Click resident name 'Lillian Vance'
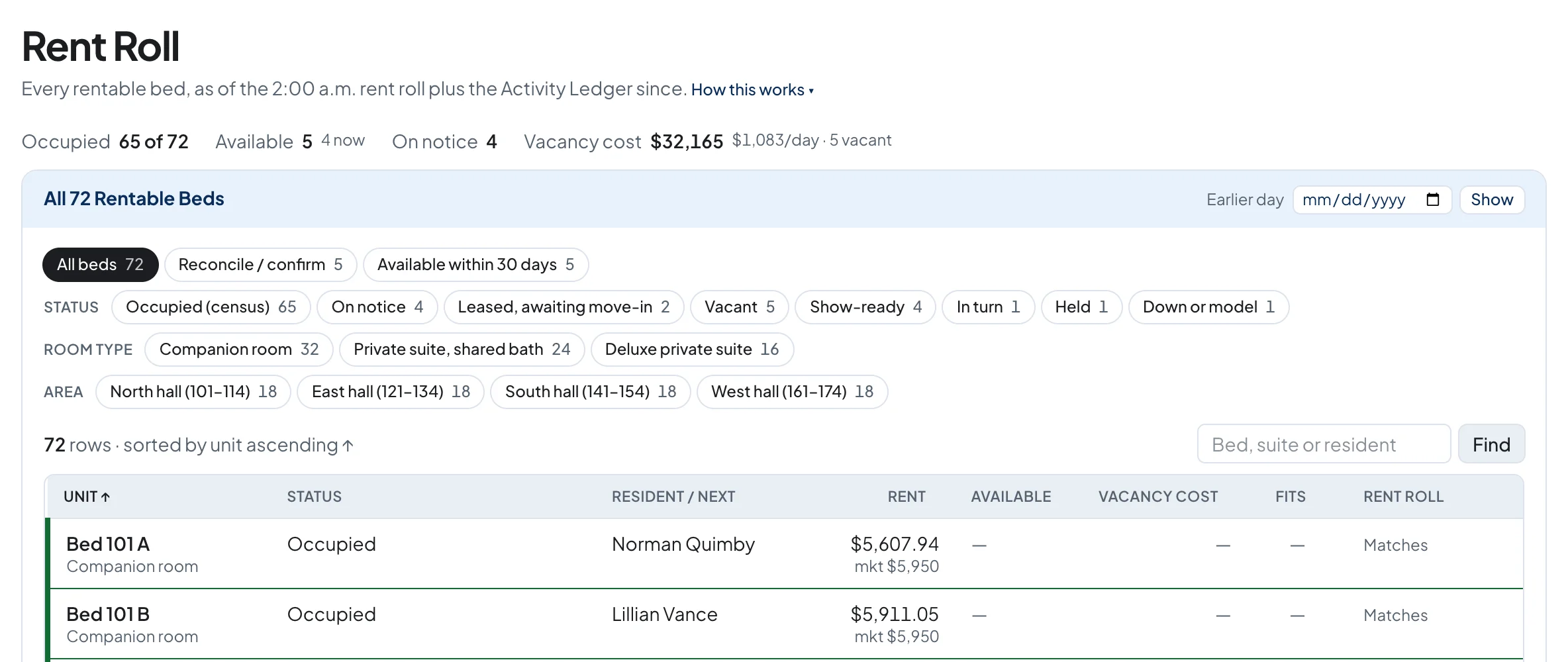 [x=665, y=614]
